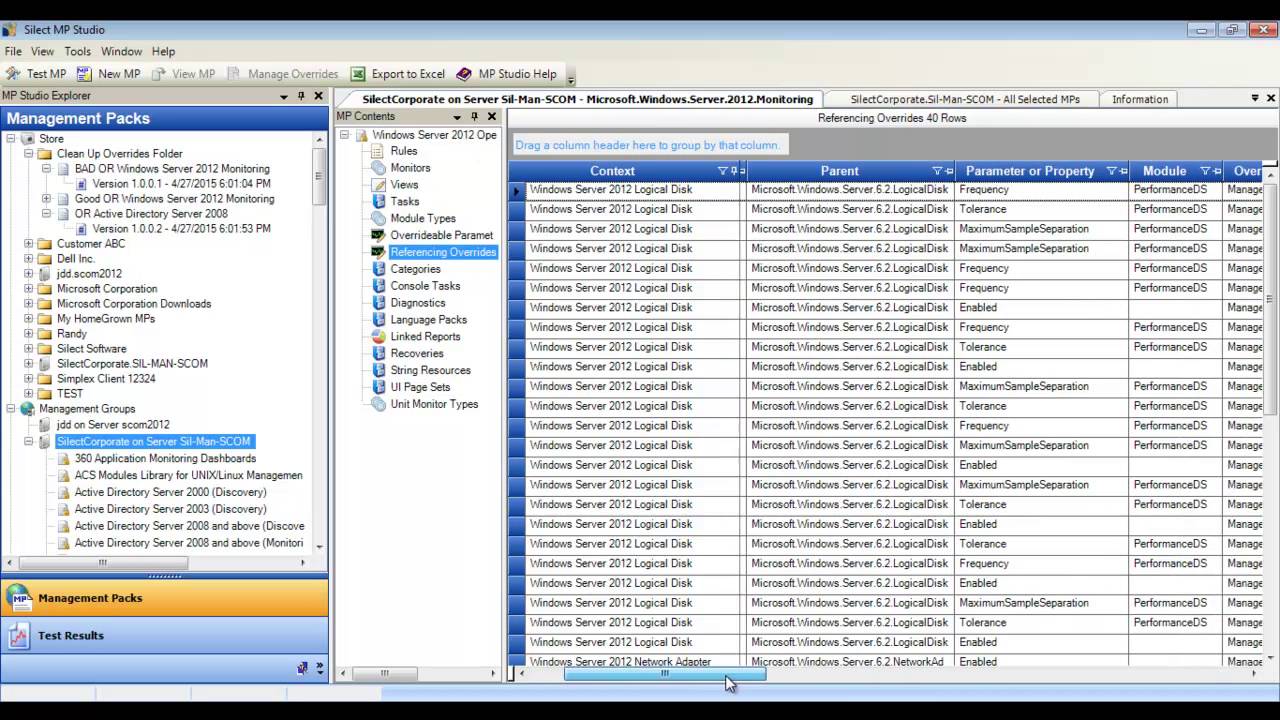Click the Manage Overrides toolbar button

(283, 74)
